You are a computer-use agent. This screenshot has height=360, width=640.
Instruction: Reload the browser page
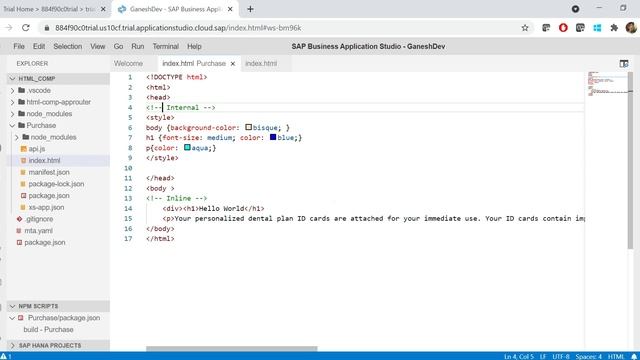pos(26,28)
